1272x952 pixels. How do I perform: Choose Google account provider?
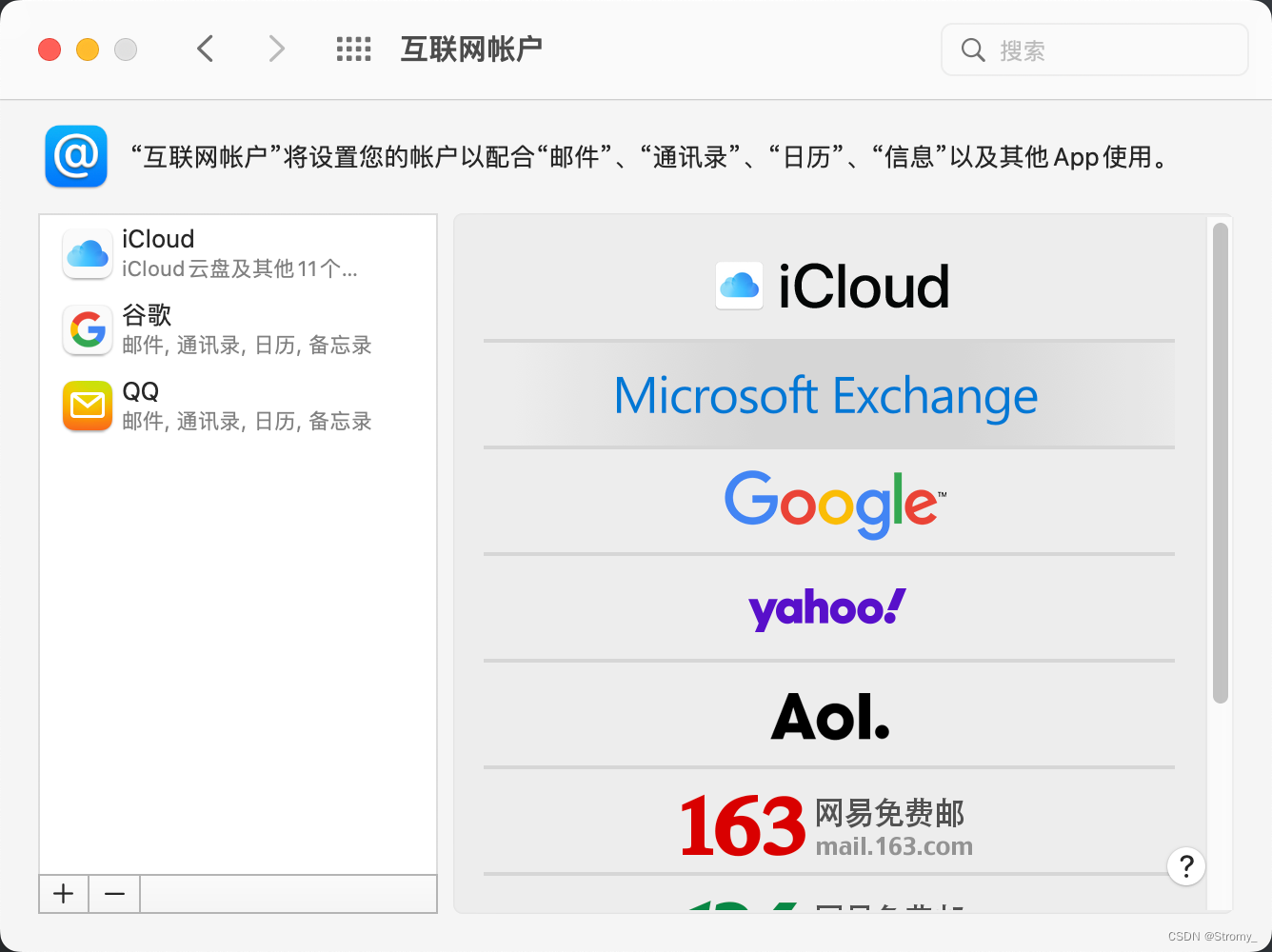point(829,501)
